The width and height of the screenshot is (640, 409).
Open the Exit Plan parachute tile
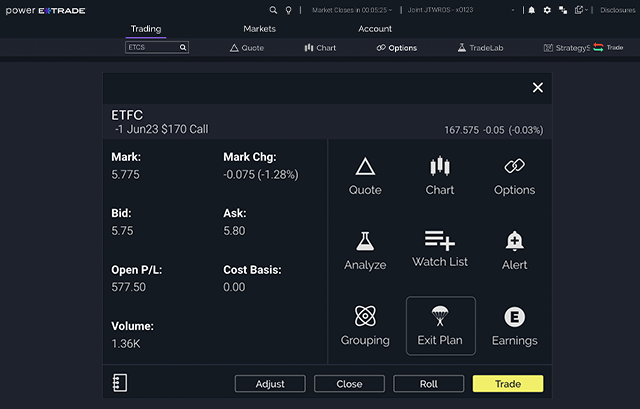(x=440, y=326)
